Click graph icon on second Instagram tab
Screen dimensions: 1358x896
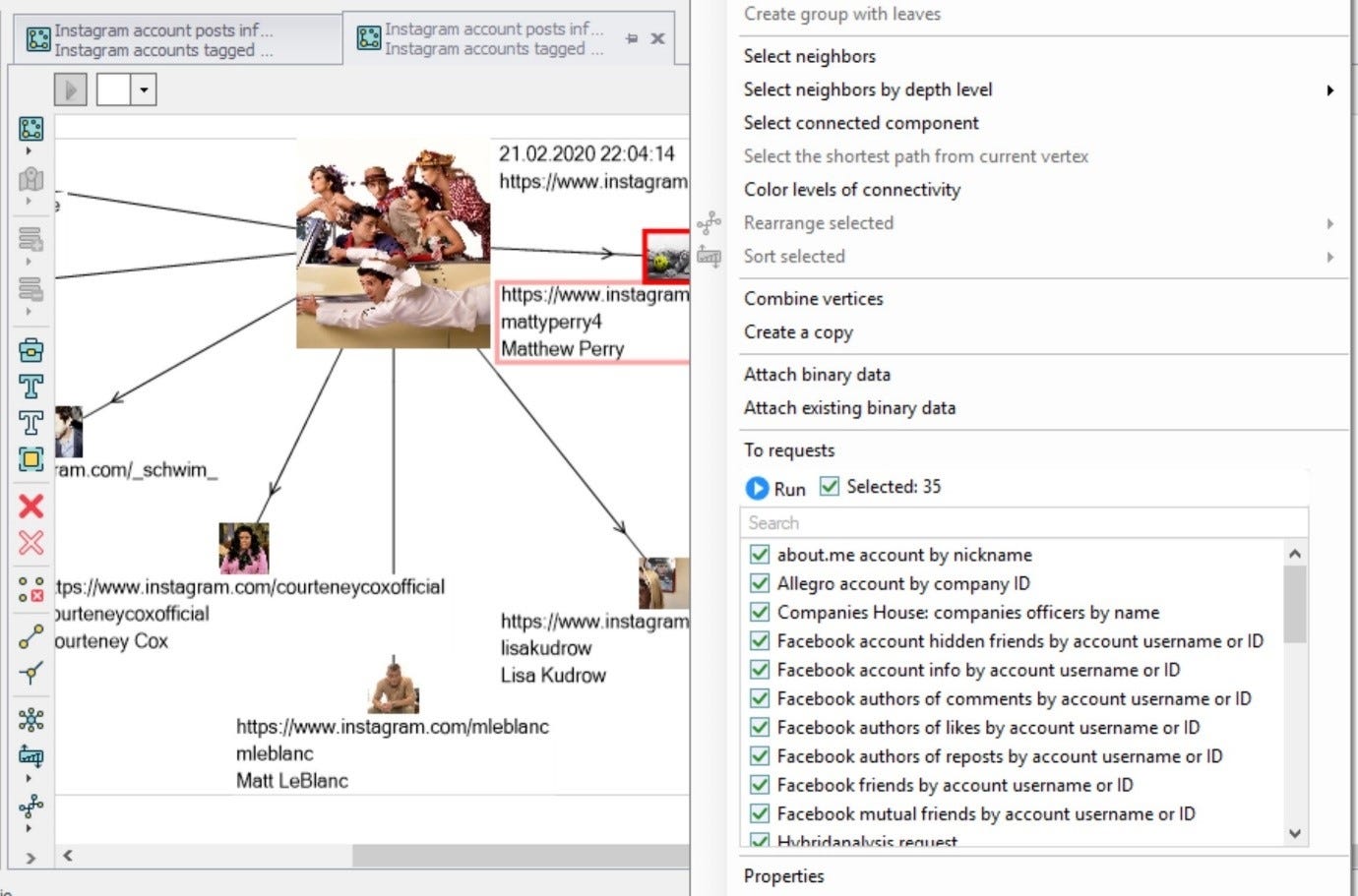(369, 38)
